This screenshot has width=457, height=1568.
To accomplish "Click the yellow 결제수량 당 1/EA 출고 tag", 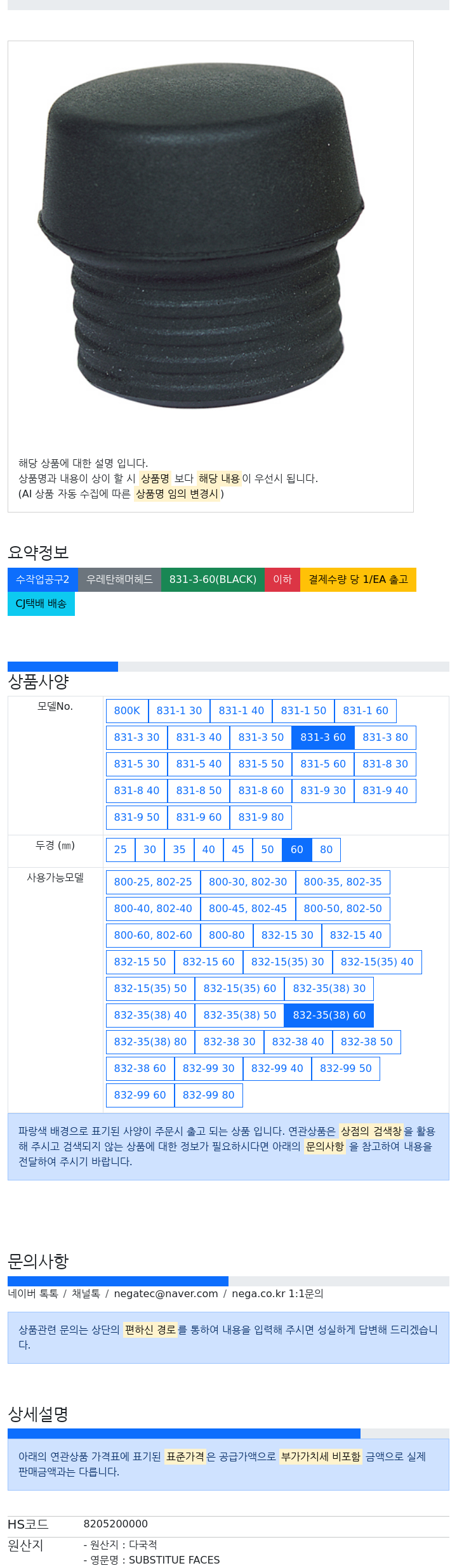I will coord(358,580).
